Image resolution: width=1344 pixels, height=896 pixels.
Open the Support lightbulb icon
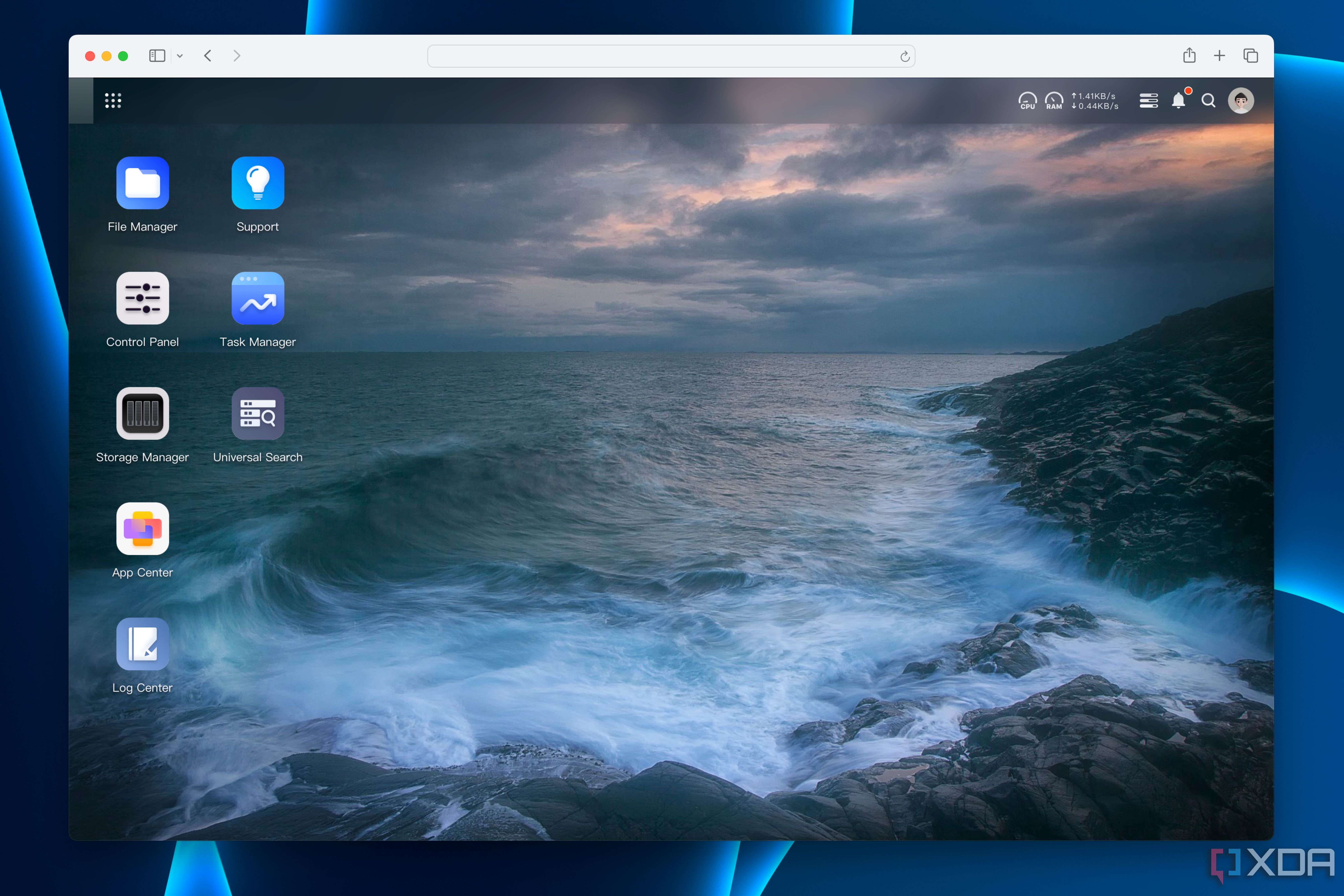[x=258, y=183]
